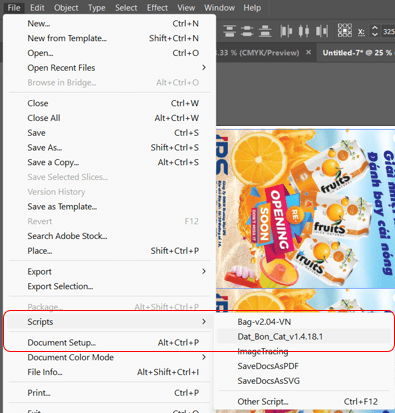This screenshot has height=413, width=395.
Task: Expand the Export submenu
Action: tap(110, 272)
